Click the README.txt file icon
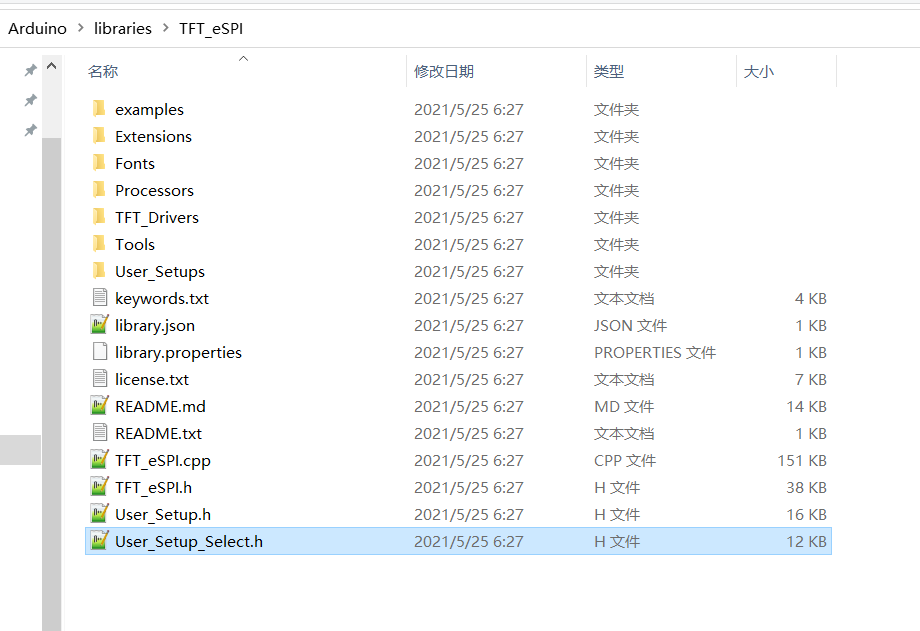 pos(100,433)
